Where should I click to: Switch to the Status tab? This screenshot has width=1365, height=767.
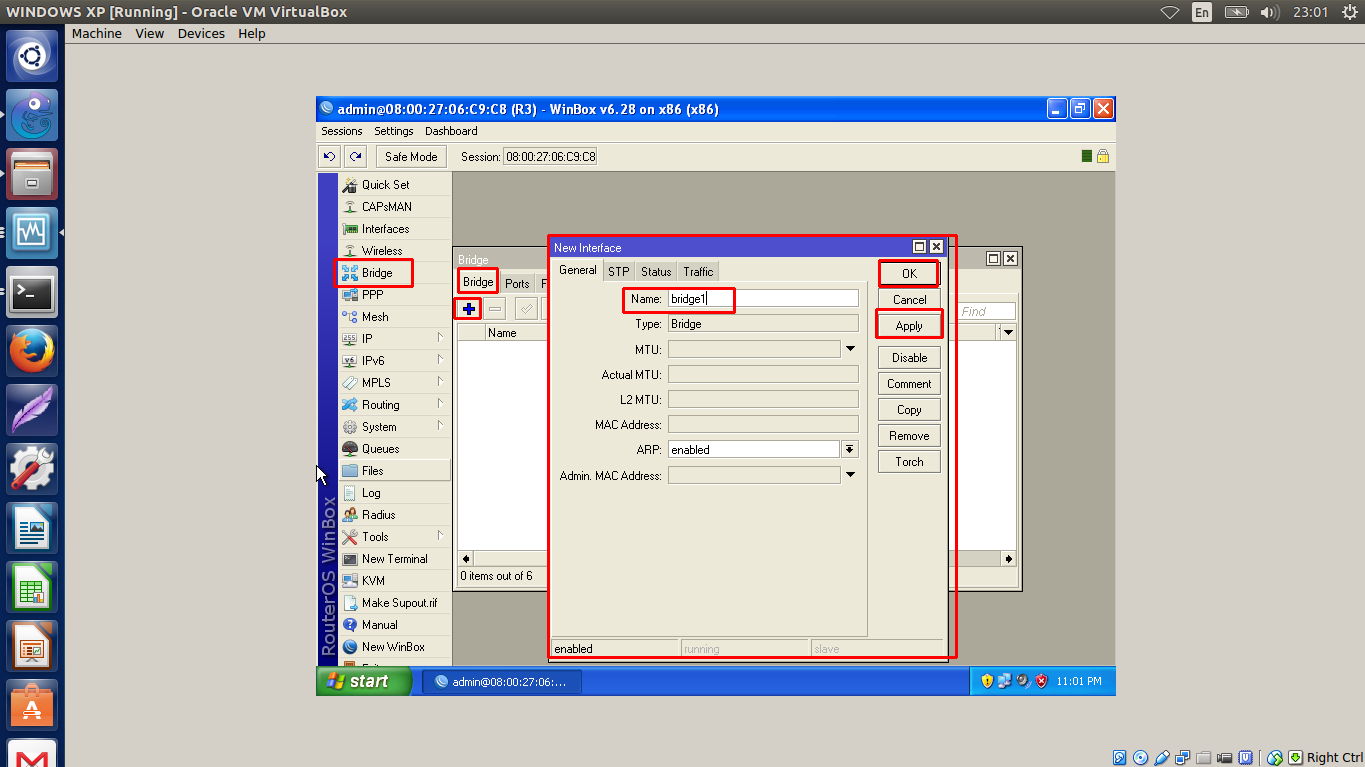pos(656,272)
